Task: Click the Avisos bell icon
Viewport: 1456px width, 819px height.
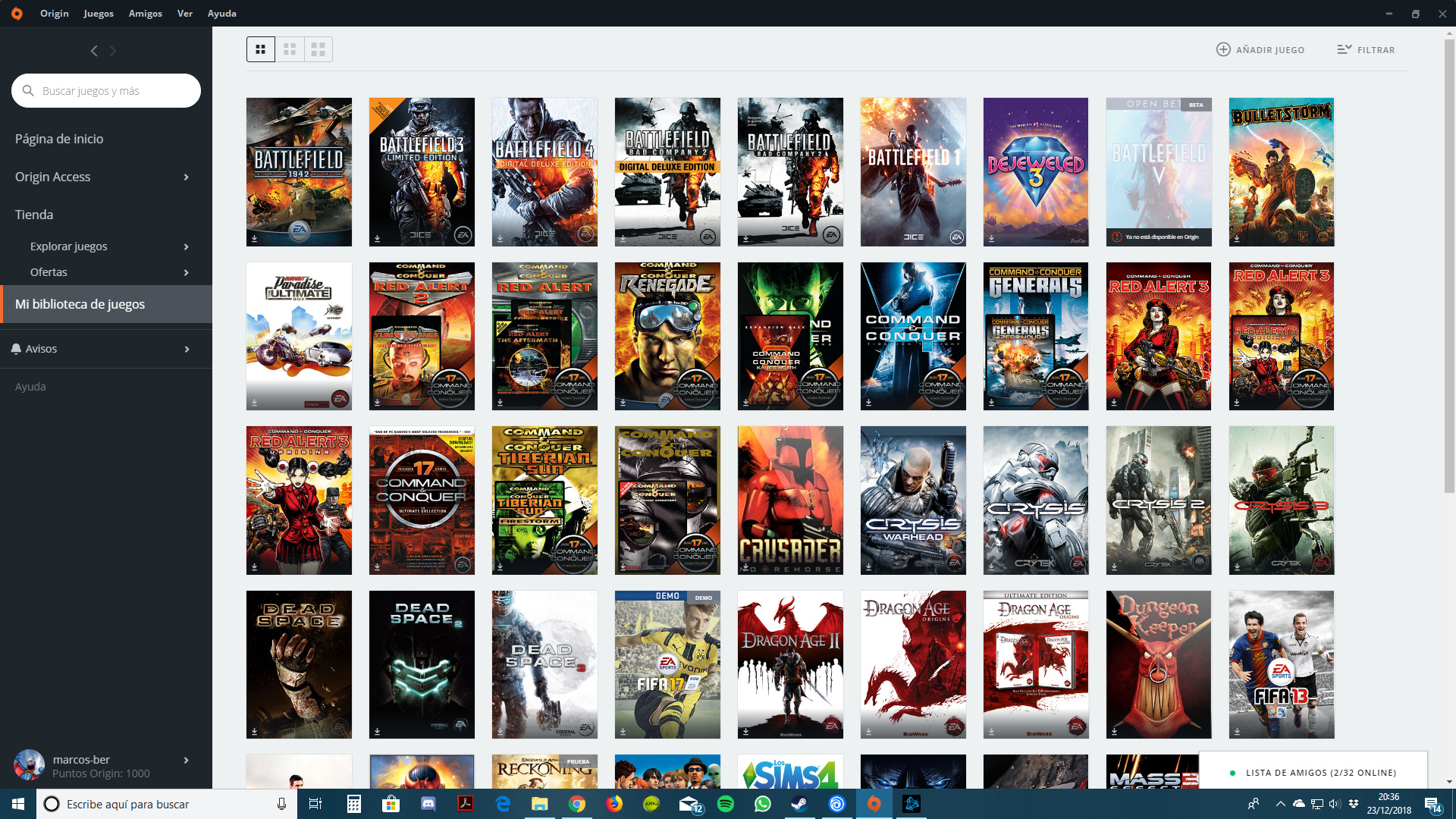Action: click(x=16, y=349)
